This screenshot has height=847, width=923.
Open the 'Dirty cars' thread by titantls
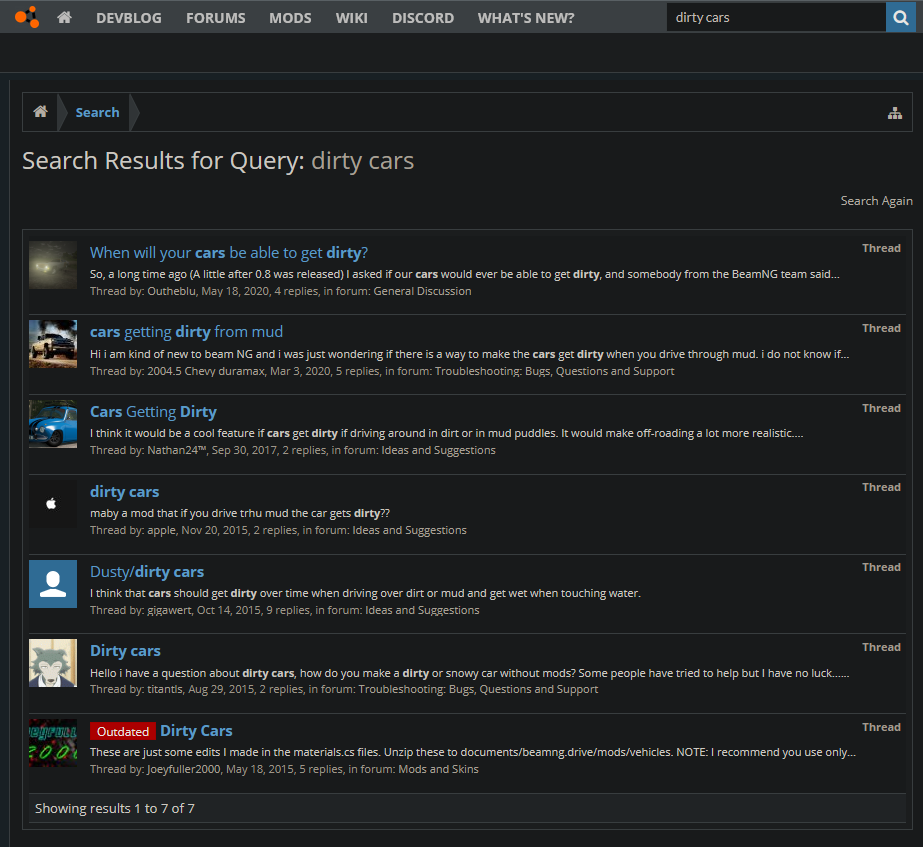[x=125, y=650]
